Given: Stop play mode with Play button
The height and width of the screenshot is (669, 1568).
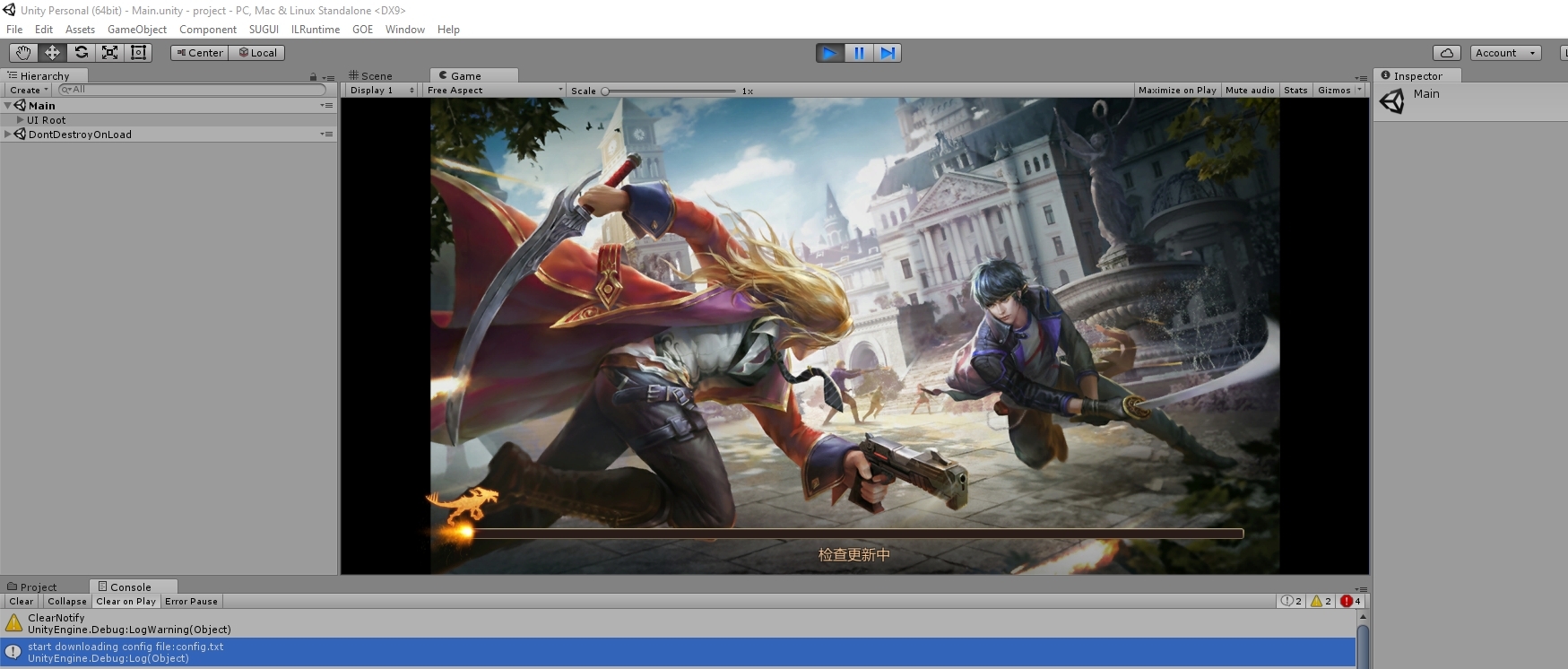Looking at the screenshot, I should 830,53.
